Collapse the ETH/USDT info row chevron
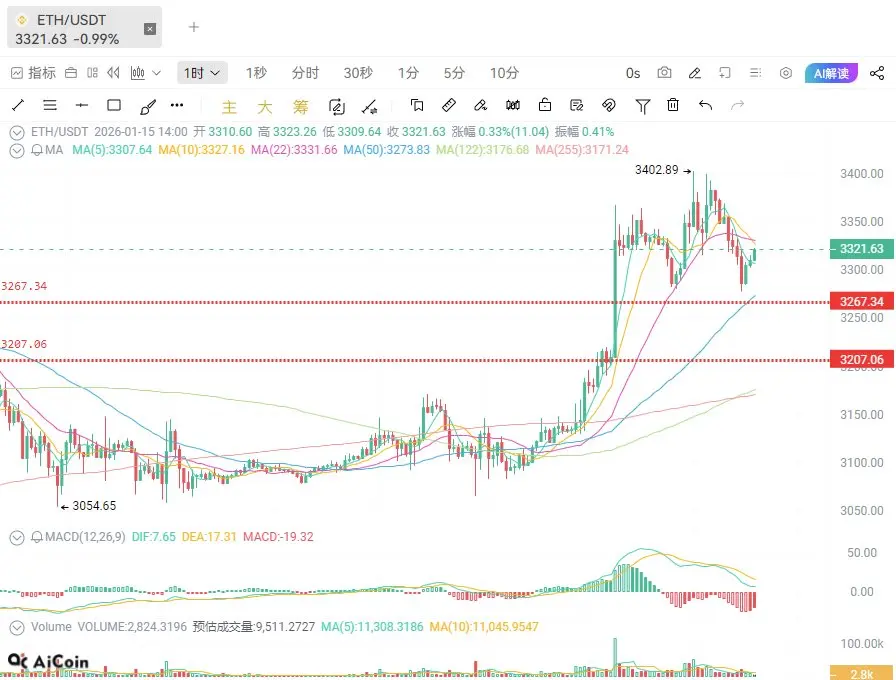 17,133
